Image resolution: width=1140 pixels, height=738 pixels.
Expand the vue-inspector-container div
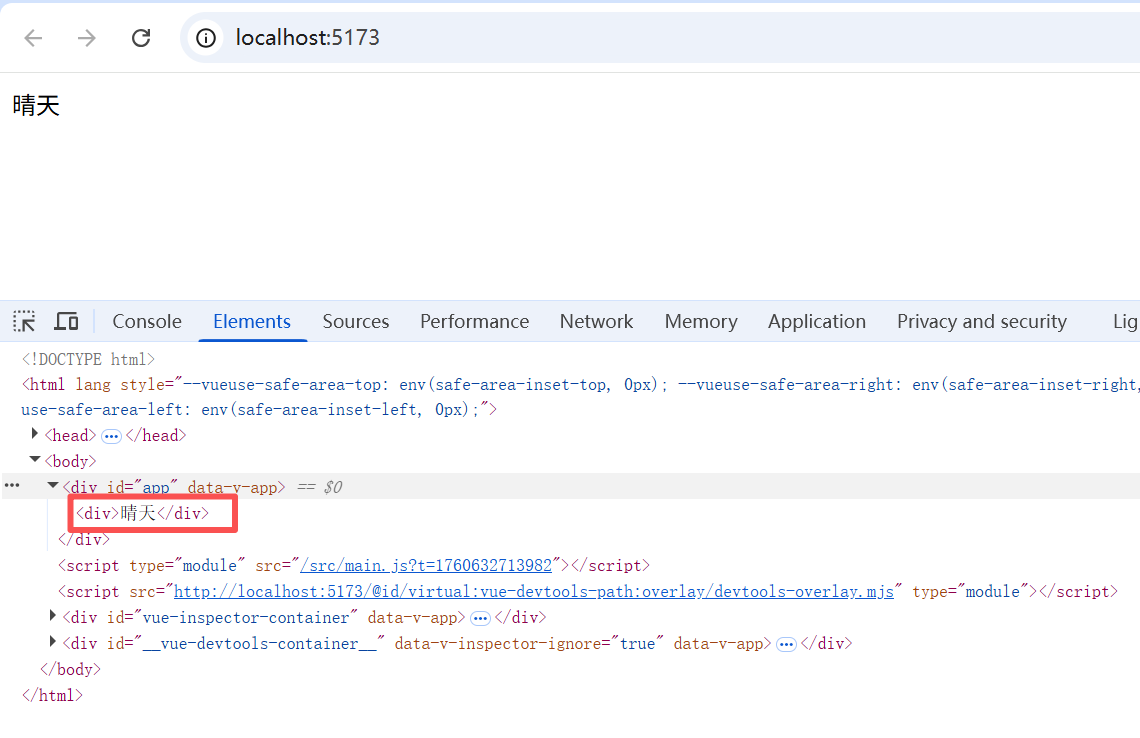[x=52, y=616]
